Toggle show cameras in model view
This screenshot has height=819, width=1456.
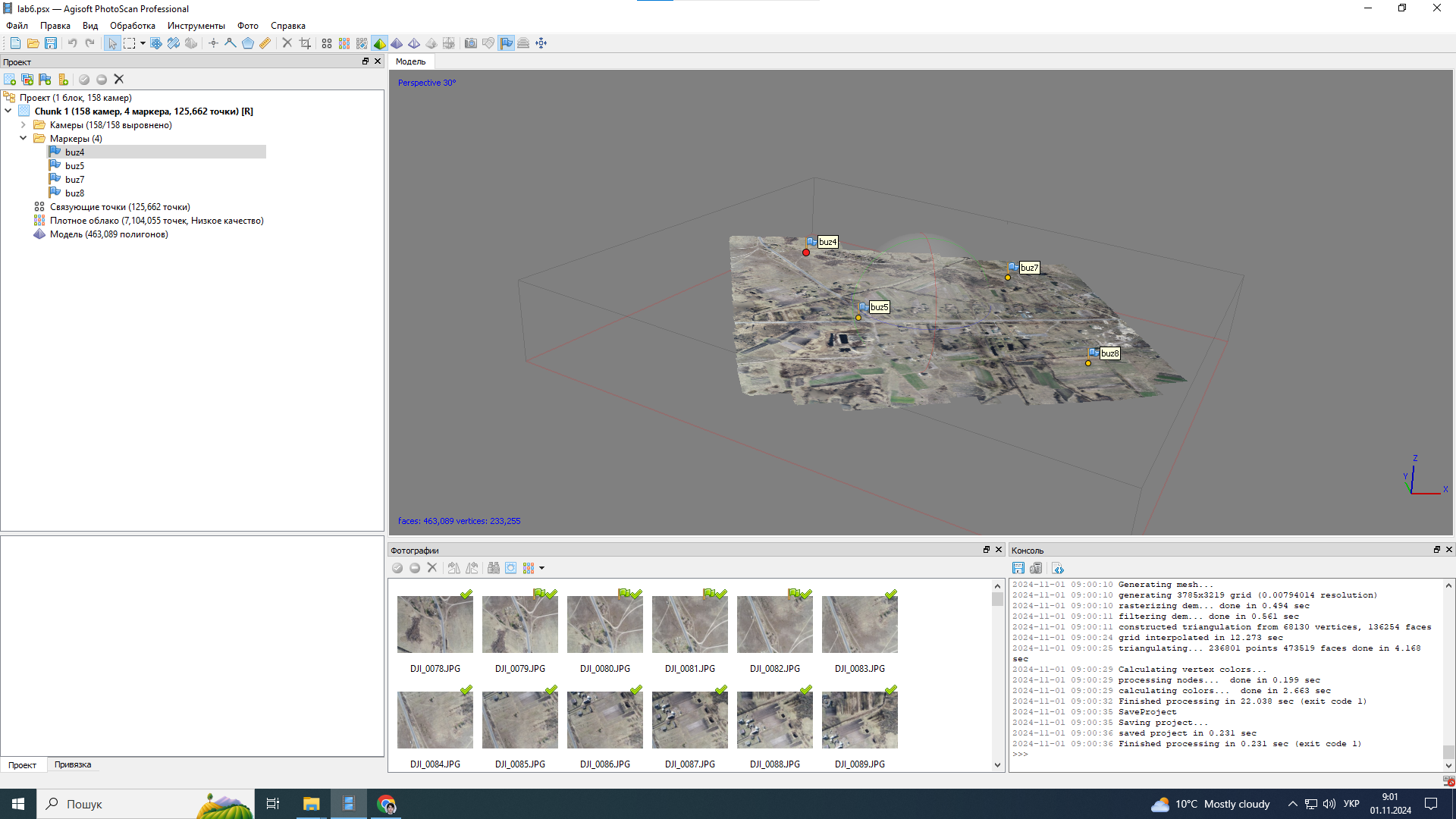[x=470, y=43]
